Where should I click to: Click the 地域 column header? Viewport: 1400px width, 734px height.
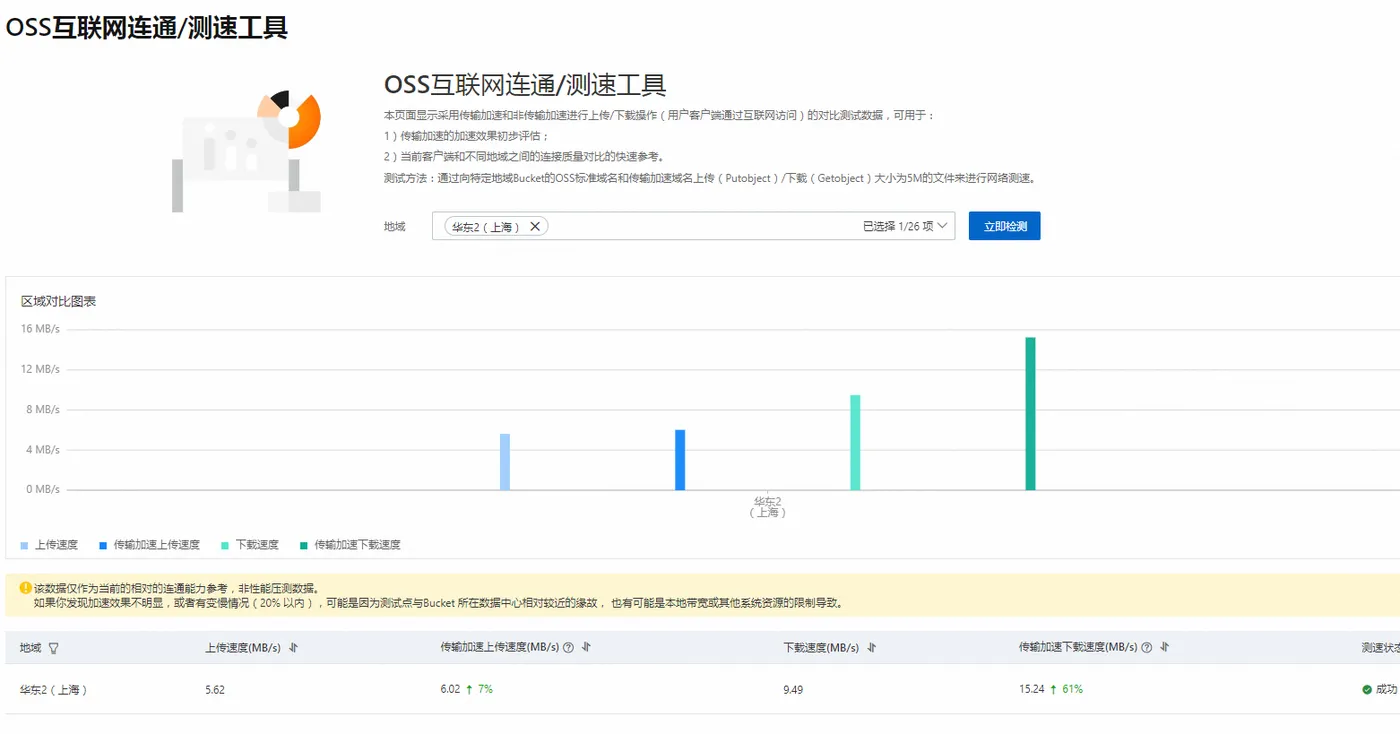[31, 648]
